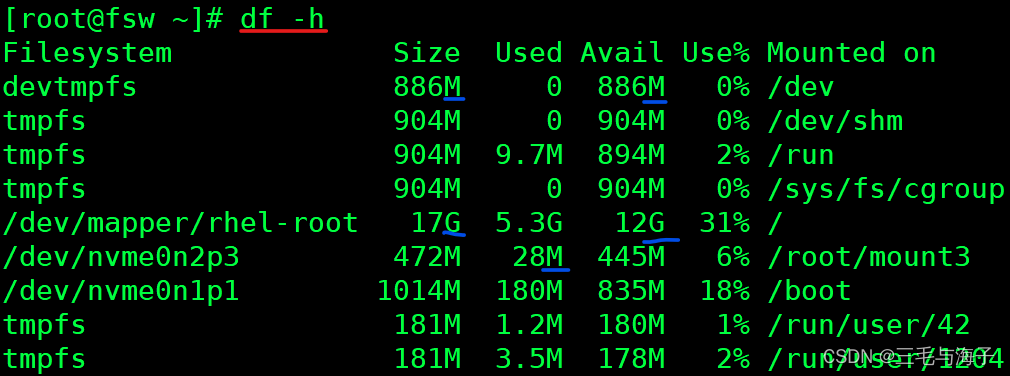The height and width of the screenshot is (376, 1010).
Task: Click the 'Size' column header
Action: click(x=427, y=53)
